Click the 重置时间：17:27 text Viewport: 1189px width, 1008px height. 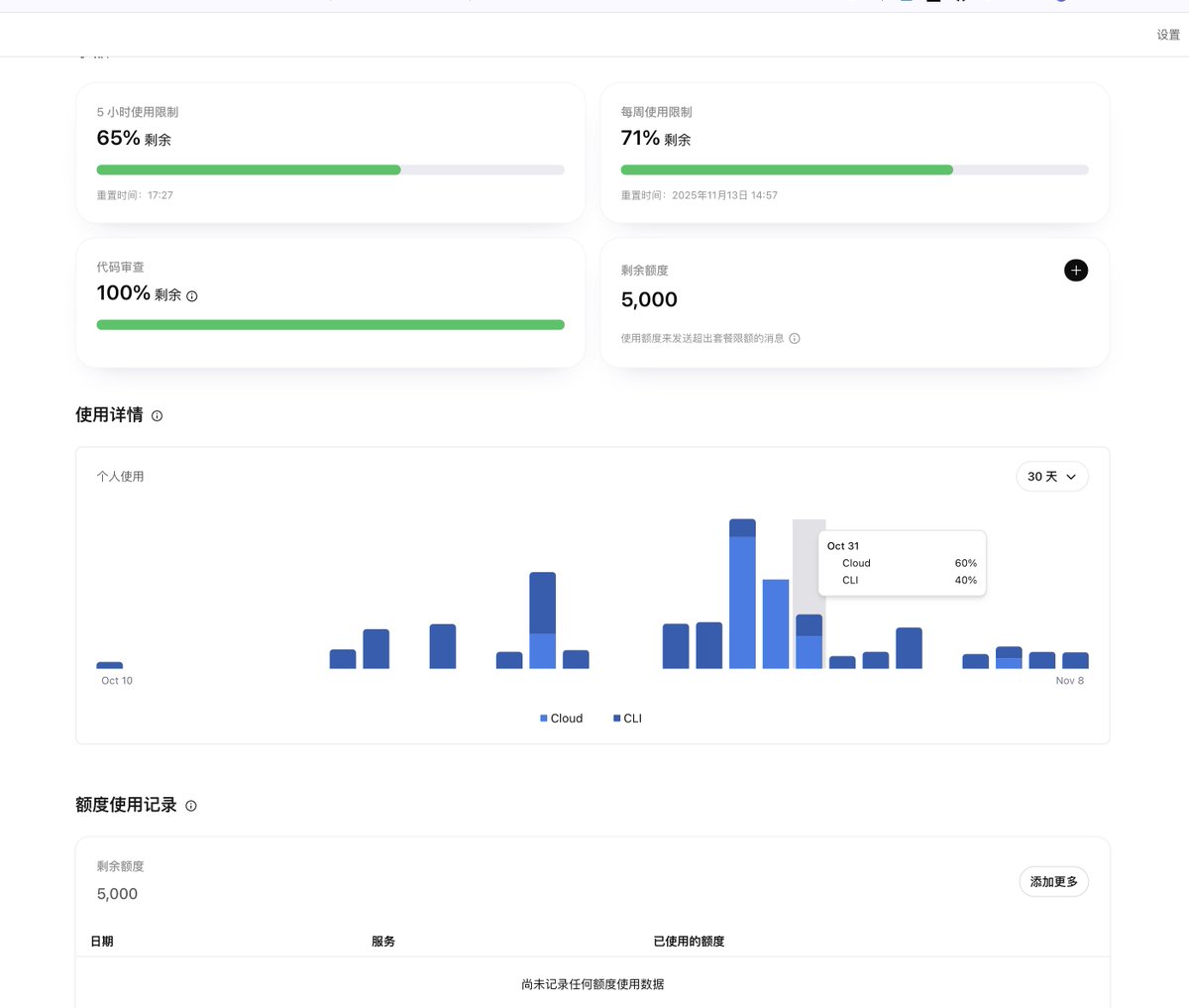coord(135,195)
